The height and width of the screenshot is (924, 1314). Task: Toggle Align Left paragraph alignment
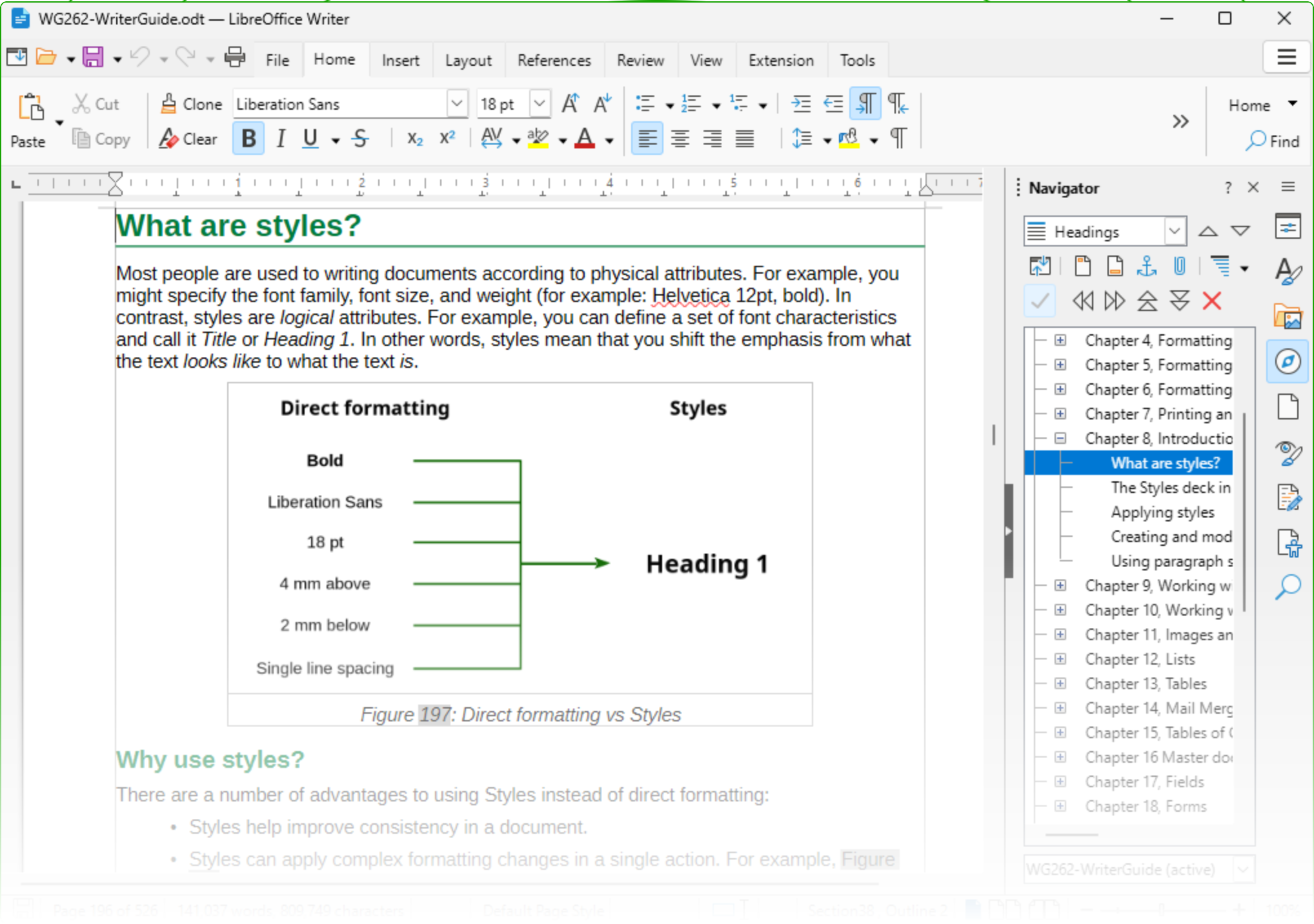click(647, 139)
